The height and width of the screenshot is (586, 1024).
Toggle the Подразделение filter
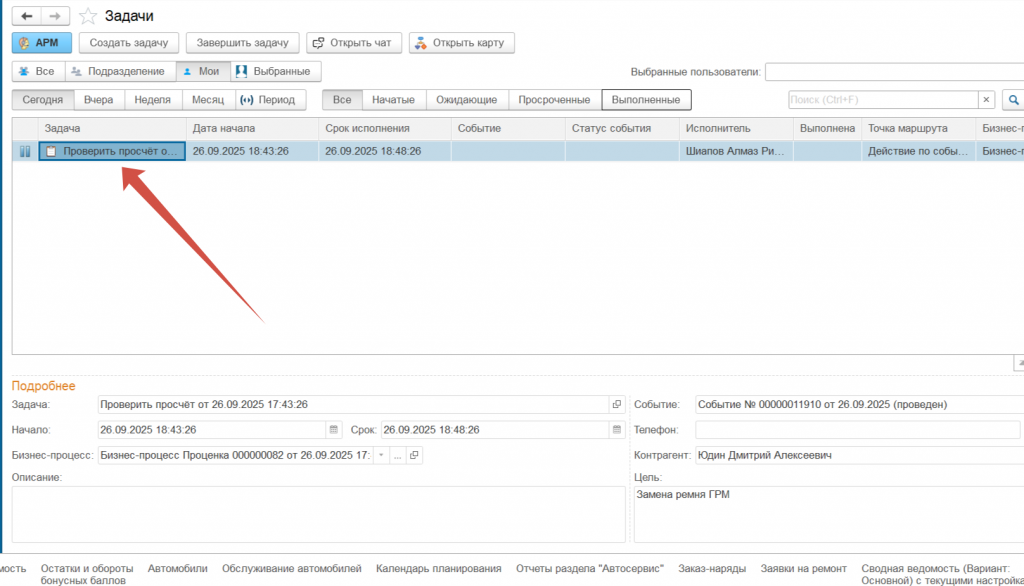[119, 71]
